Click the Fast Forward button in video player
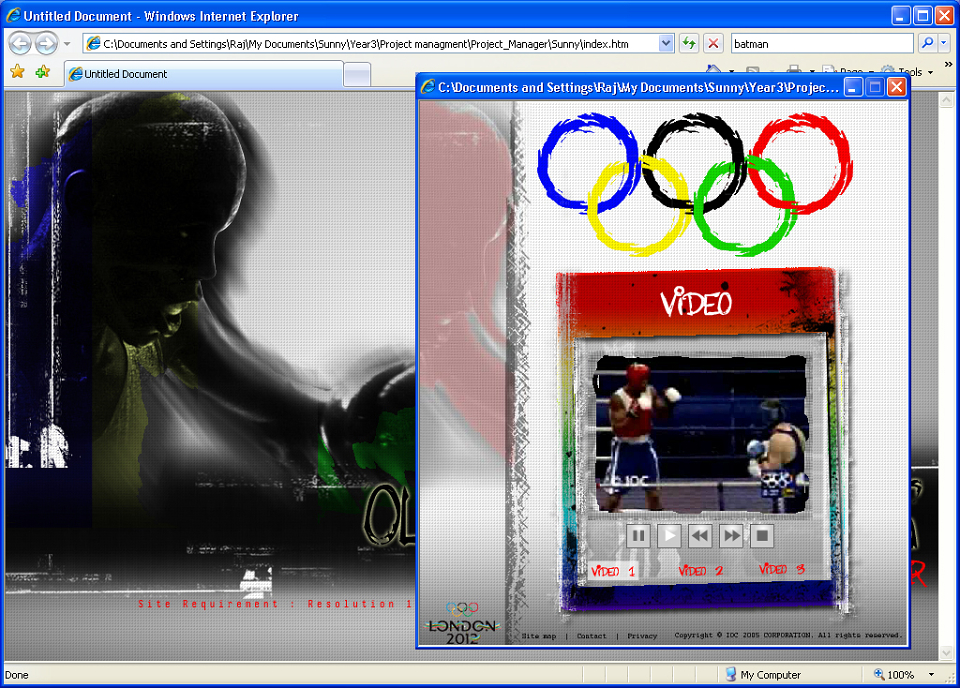The image size is (960, 688). [731, 536]
